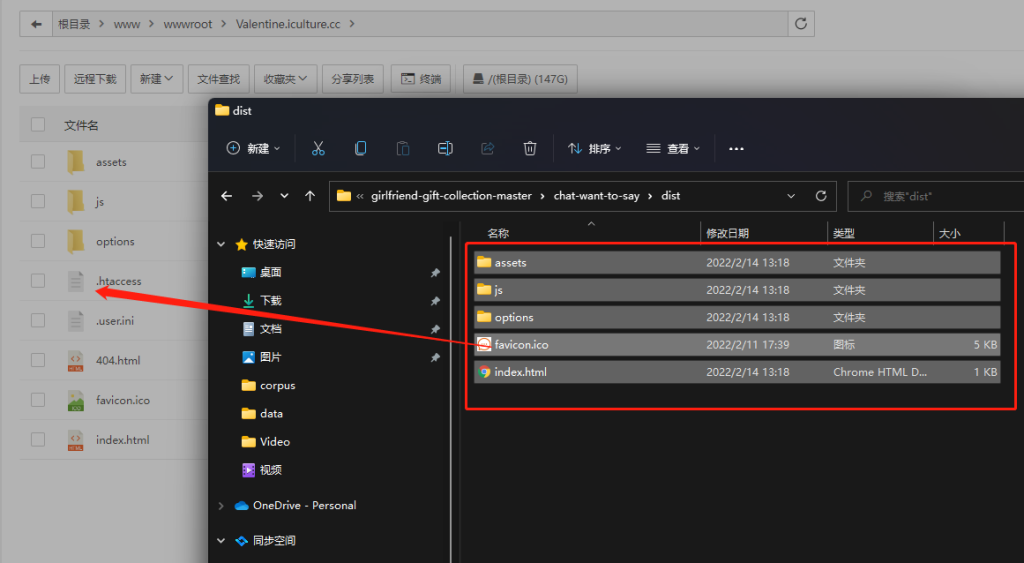Click the Delete trash icon in Explorer
Image resolution: width=1024 pixels, height=563 pixels.
pyautogui.click(x=530, y=148)
